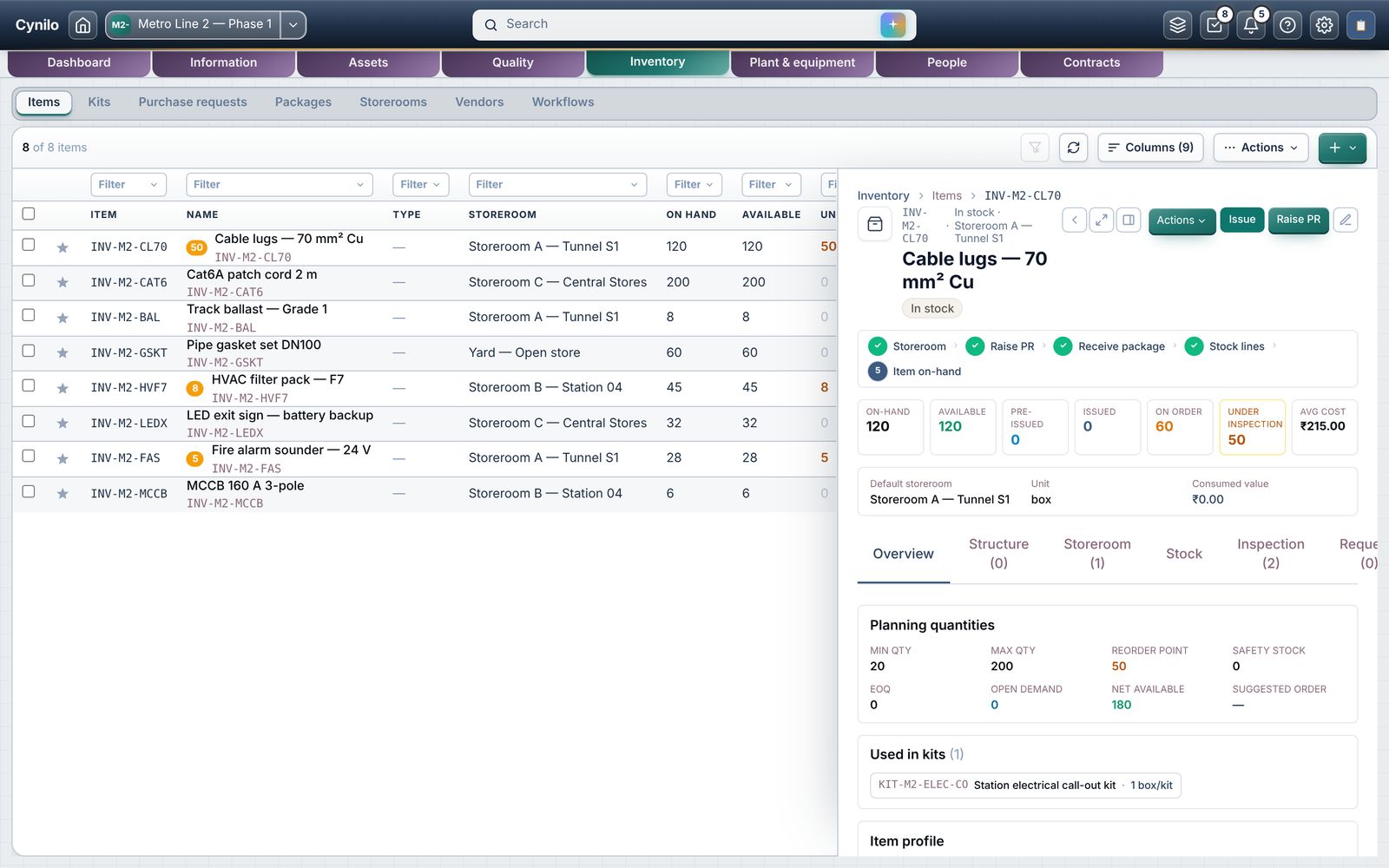Open the Type column filter dropdown
Image resolution: width=1389 pixels, height=868 pixels.
coord(420,184)
